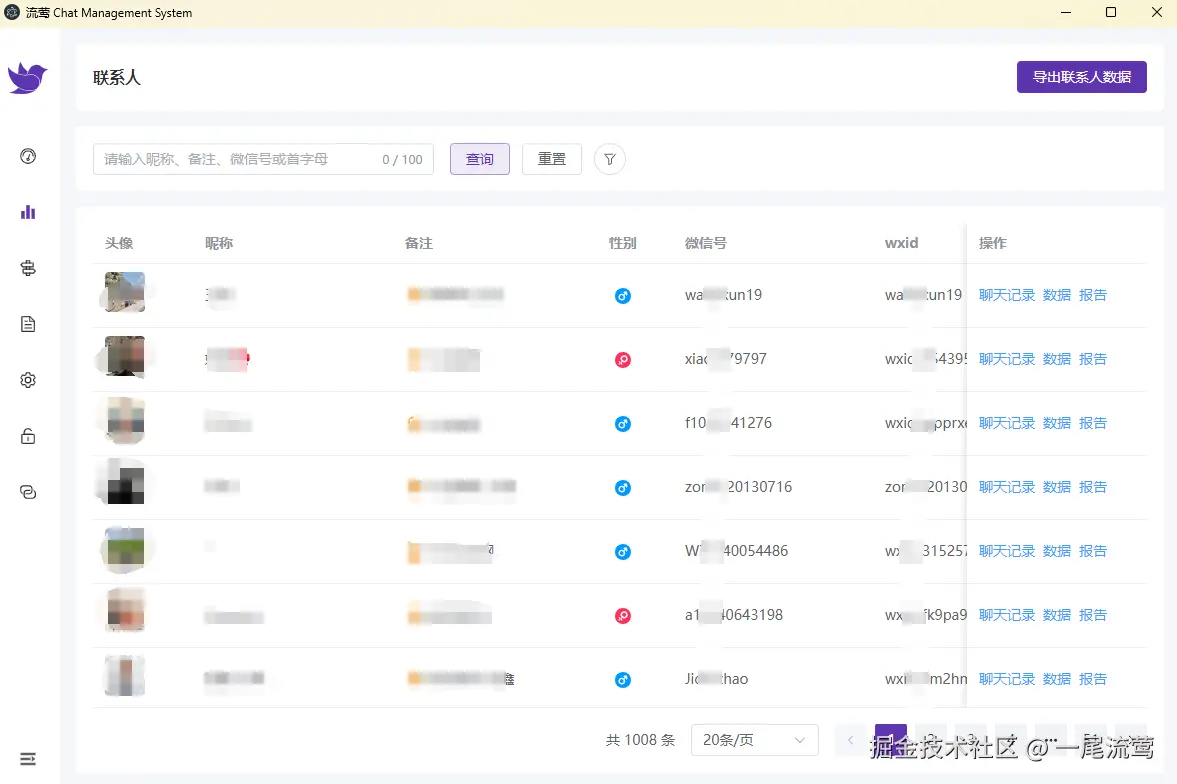Click the bird logo in sidebar

click(28, 77)
